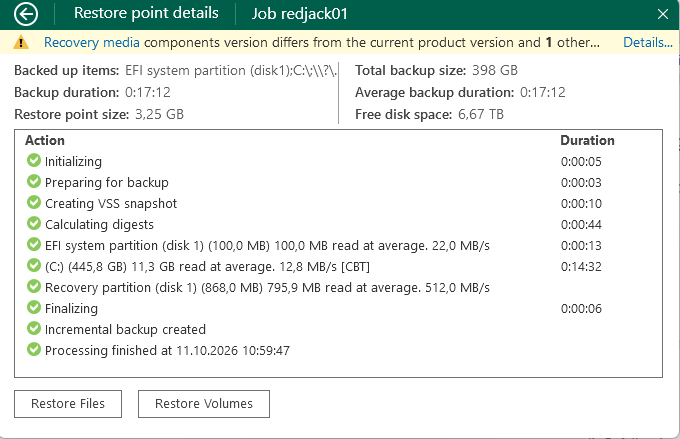This screenshot has width=680, height=439.
Task: Select Recovery partition (disk 1) row text
Action: (x=267, y=288)
